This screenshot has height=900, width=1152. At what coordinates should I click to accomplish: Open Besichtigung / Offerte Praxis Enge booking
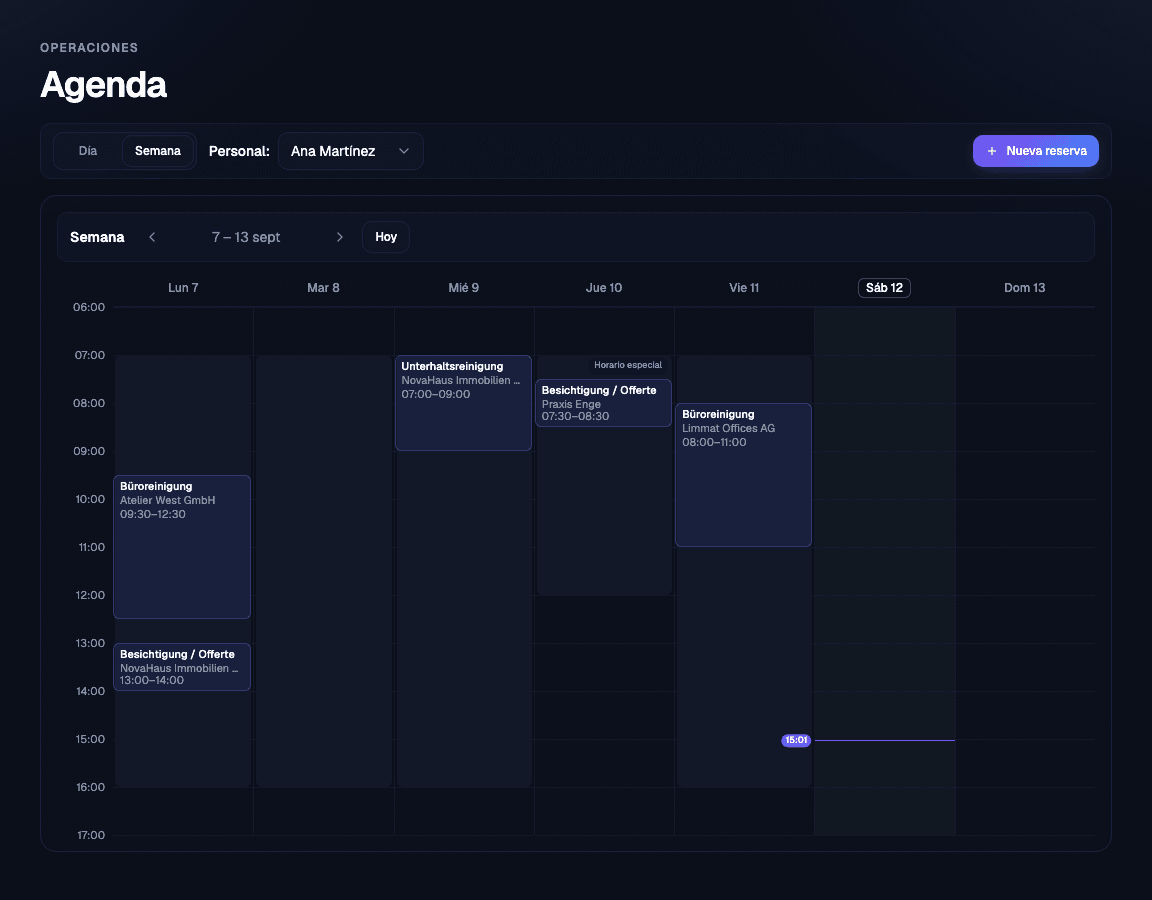[604, 403]
